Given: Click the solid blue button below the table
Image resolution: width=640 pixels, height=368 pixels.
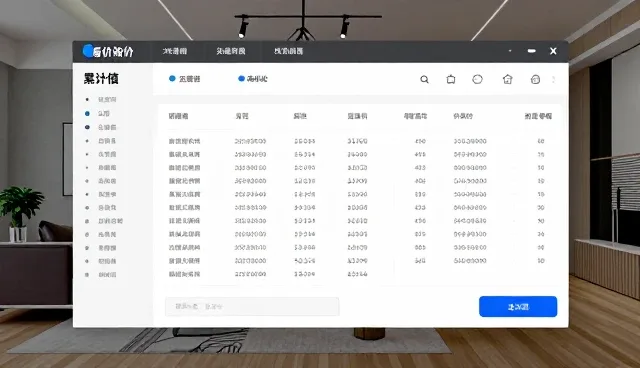Looking at the screenshot, I should point(518,306).
